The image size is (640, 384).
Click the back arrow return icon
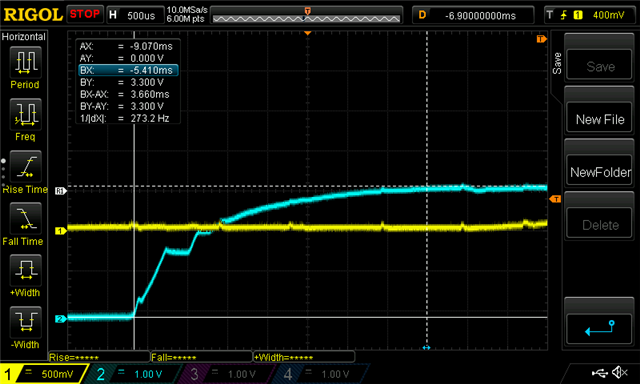(599, 328)
